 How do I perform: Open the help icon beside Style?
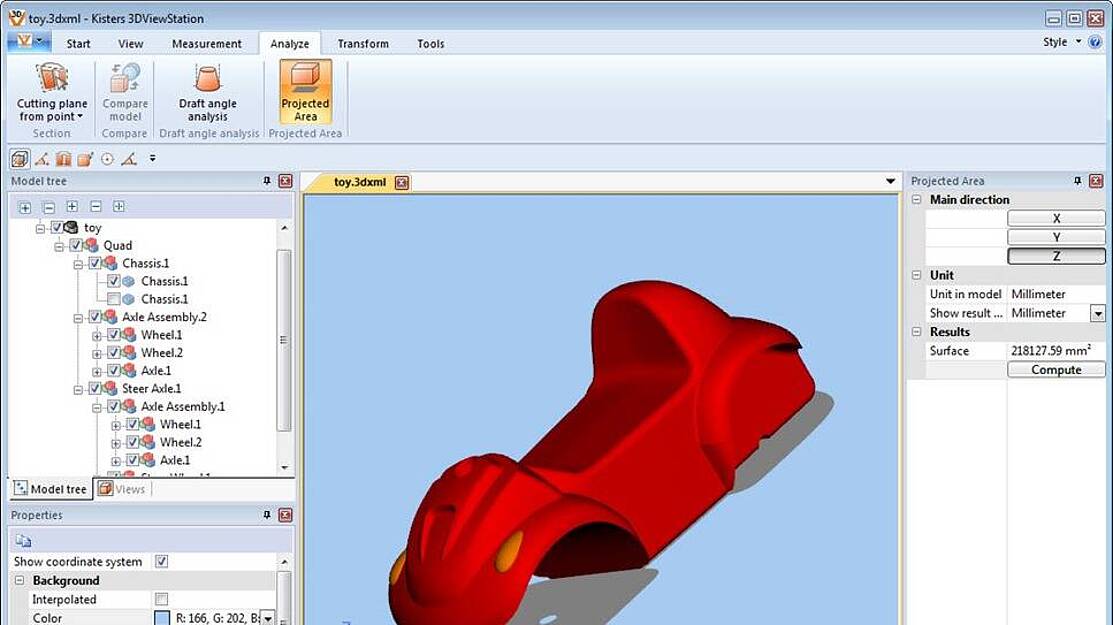coord(1095,42)
